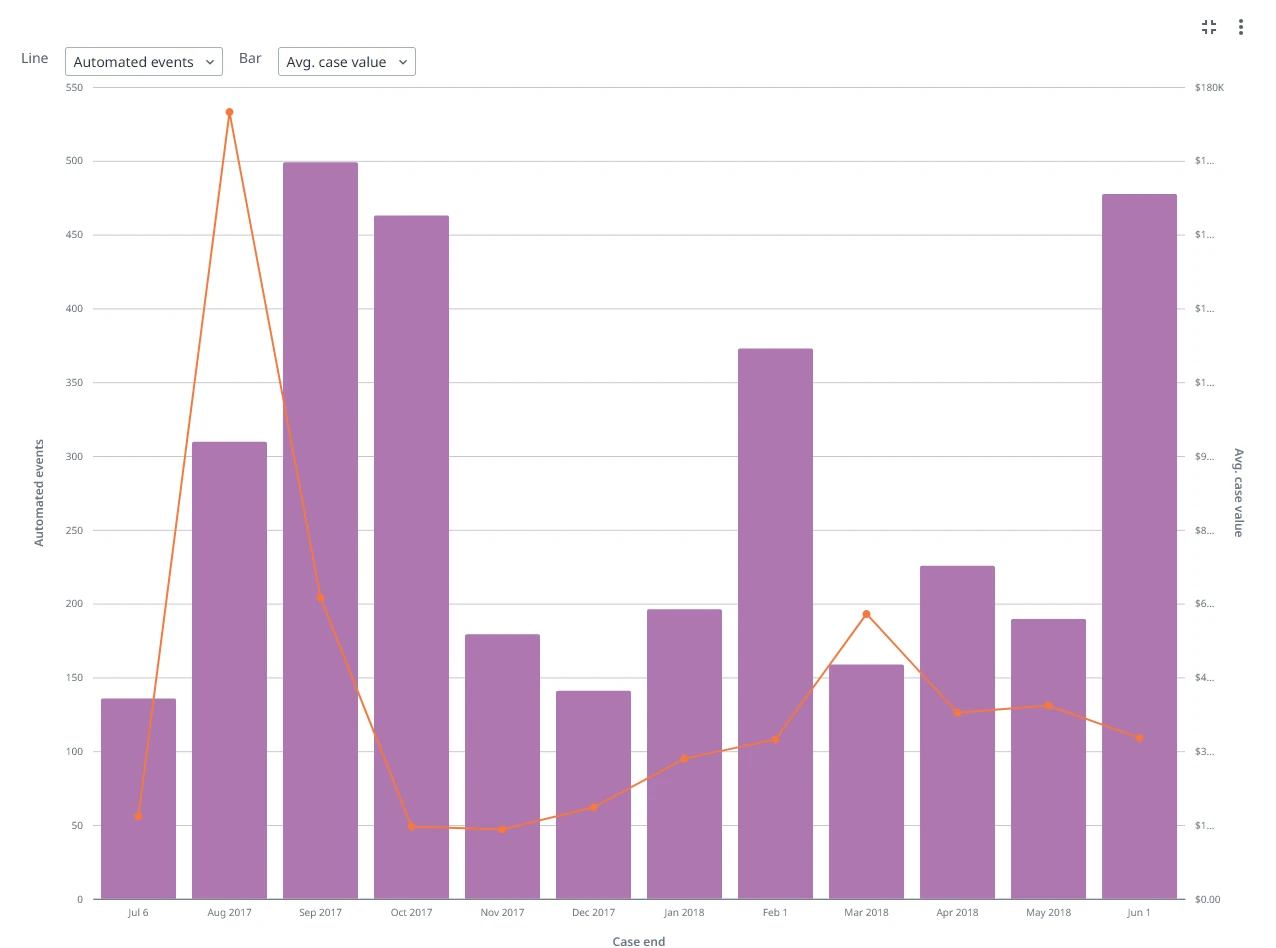
Task: Click the Nov 2017 bar
Action: tap(502, 767)
